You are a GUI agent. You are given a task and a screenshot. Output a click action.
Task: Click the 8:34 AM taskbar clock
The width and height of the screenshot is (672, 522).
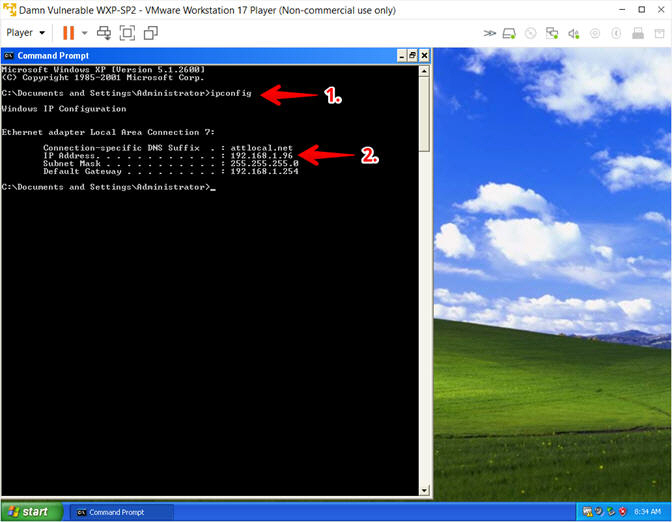click(647, 512)
